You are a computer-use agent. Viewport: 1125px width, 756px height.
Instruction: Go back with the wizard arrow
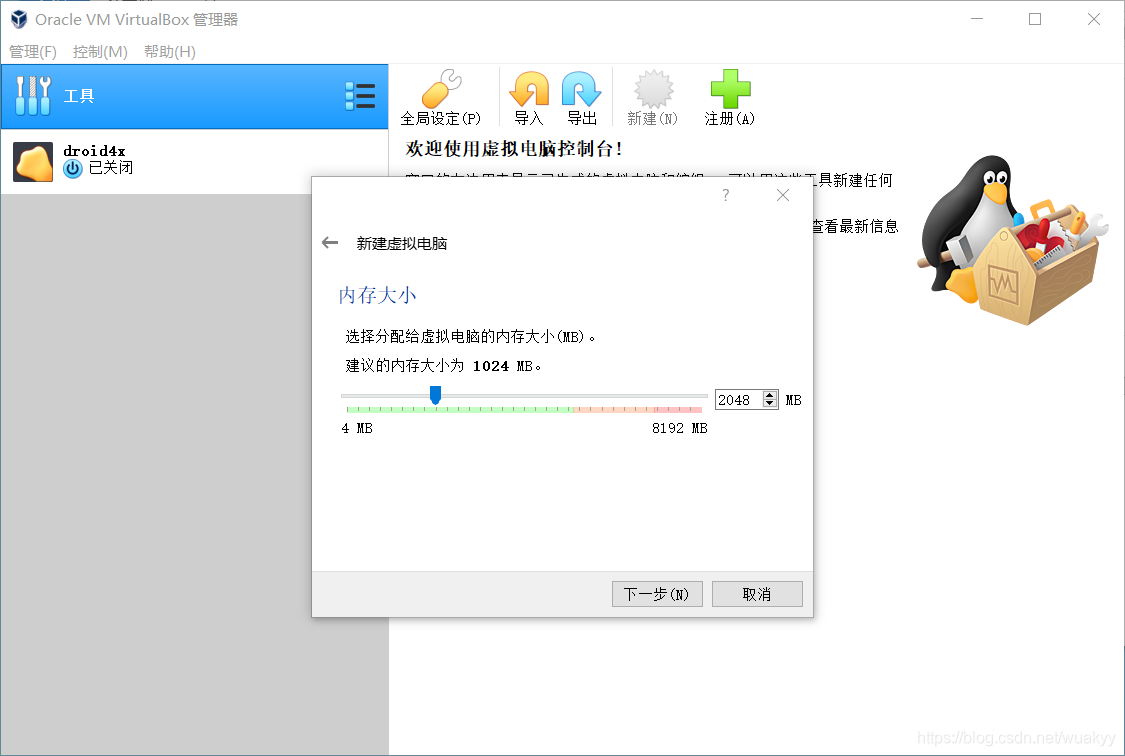click(330, 242)
